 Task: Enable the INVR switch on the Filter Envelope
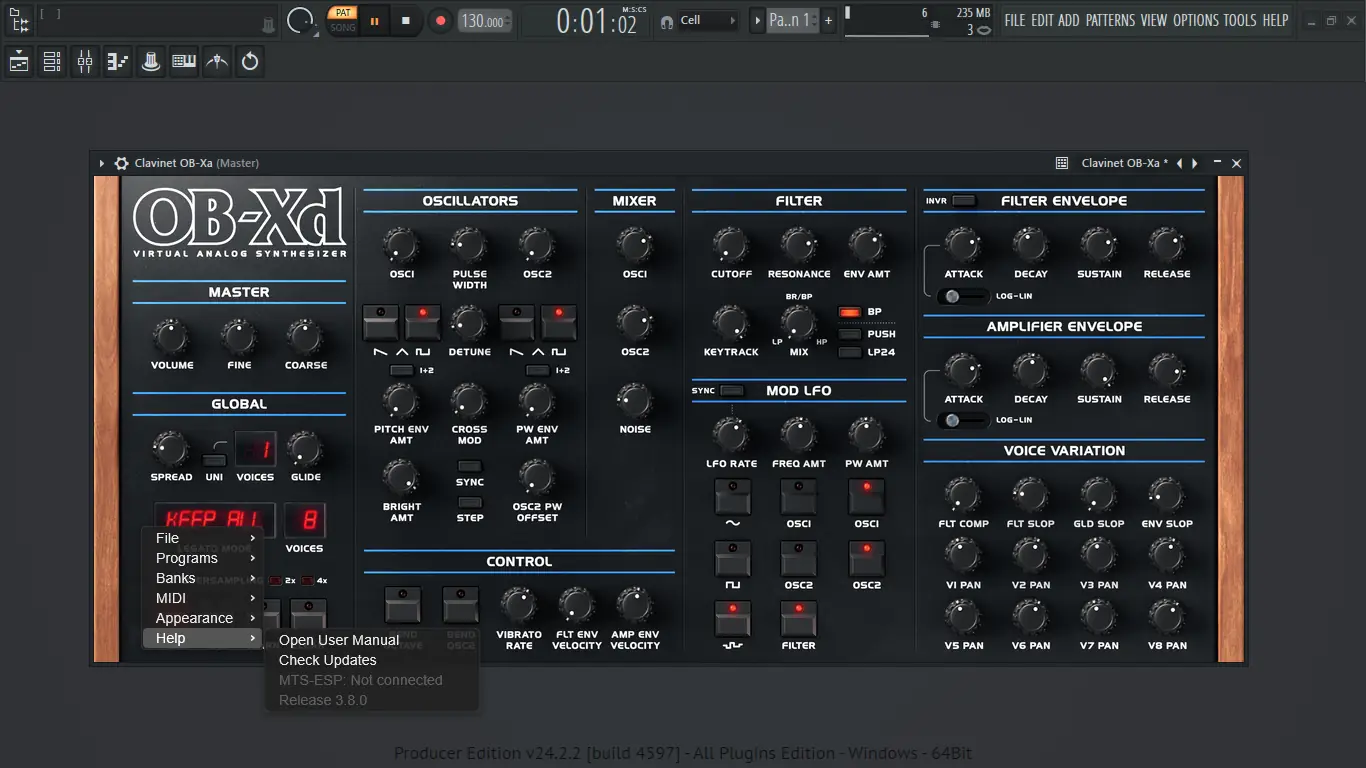click(963, 200)
